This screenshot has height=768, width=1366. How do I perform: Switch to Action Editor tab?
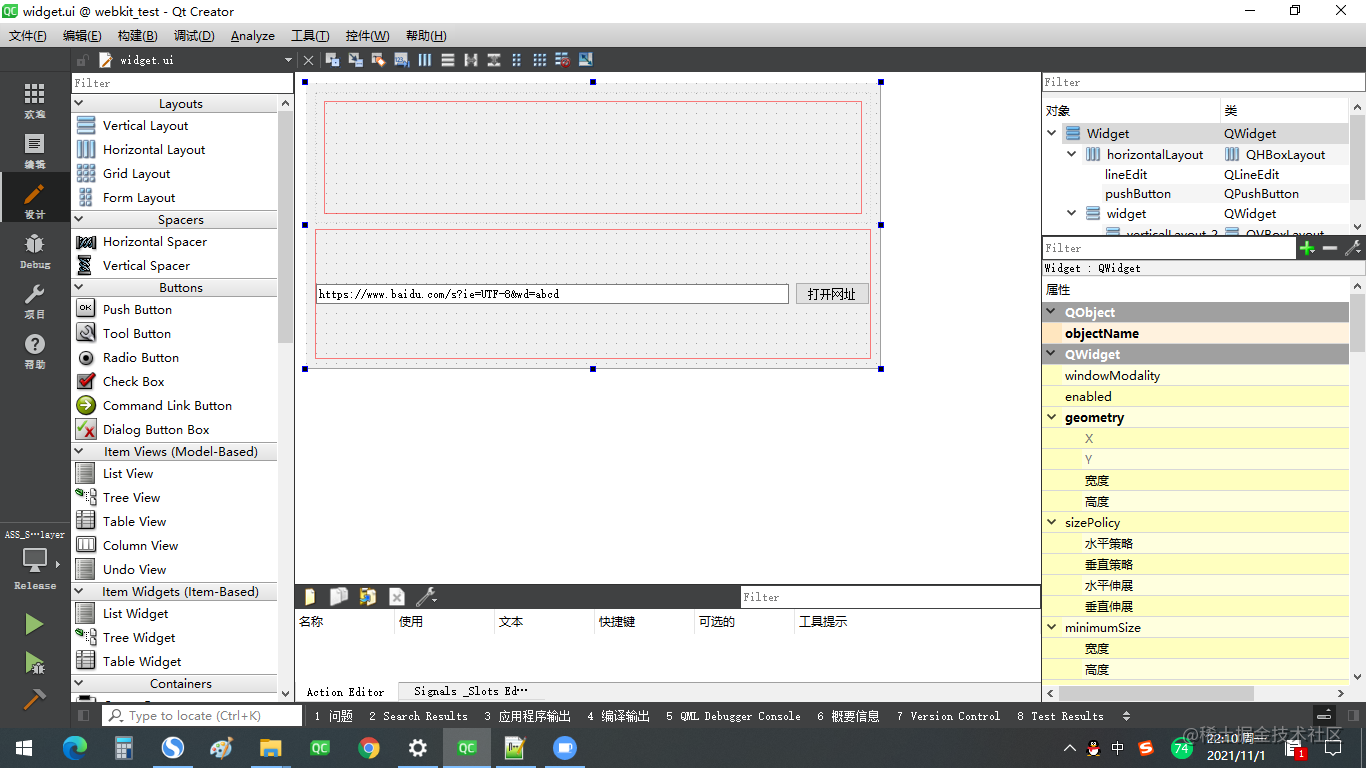click(x=345, y=691)
